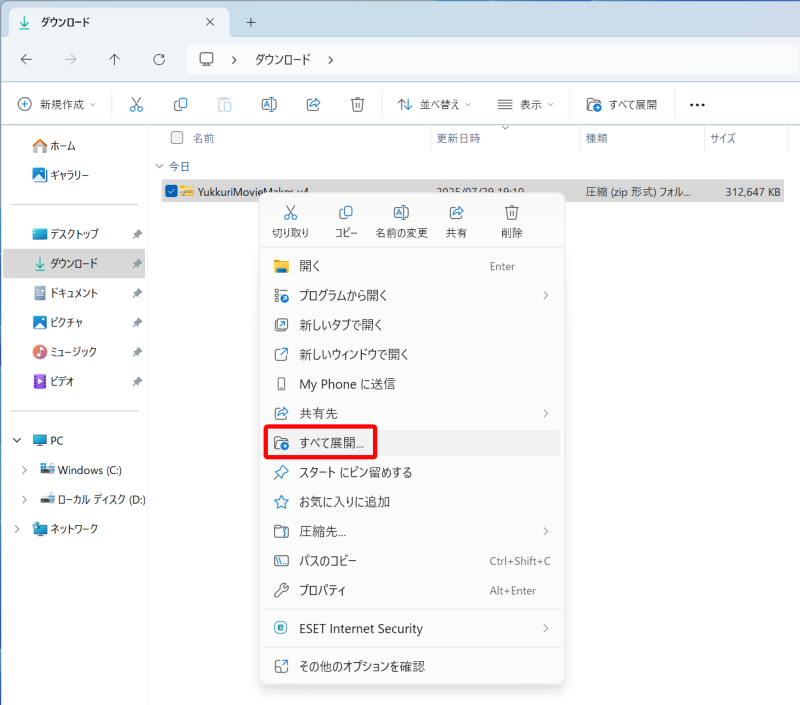Click the Copy icon in context menu
The width and height of the screenshot is (800, 705).
(346, 213)
